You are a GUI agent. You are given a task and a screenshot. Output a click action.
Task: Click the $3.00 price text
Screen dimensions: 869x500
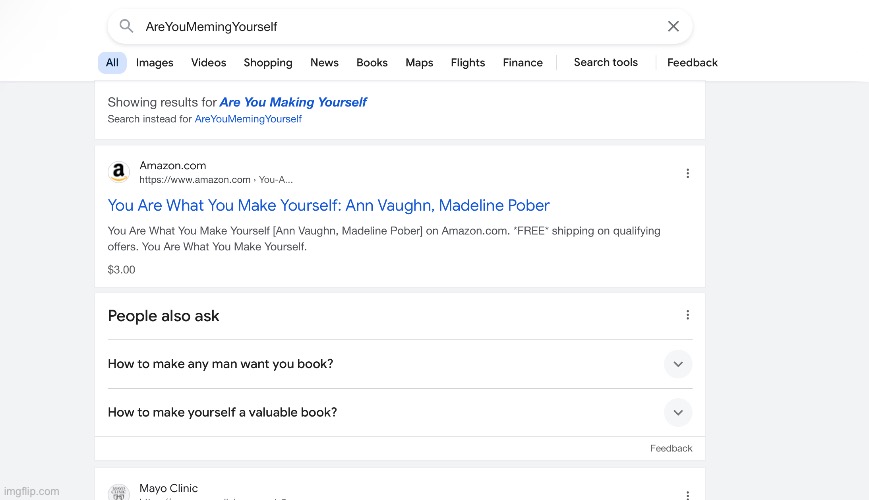[x=121, y=270]
